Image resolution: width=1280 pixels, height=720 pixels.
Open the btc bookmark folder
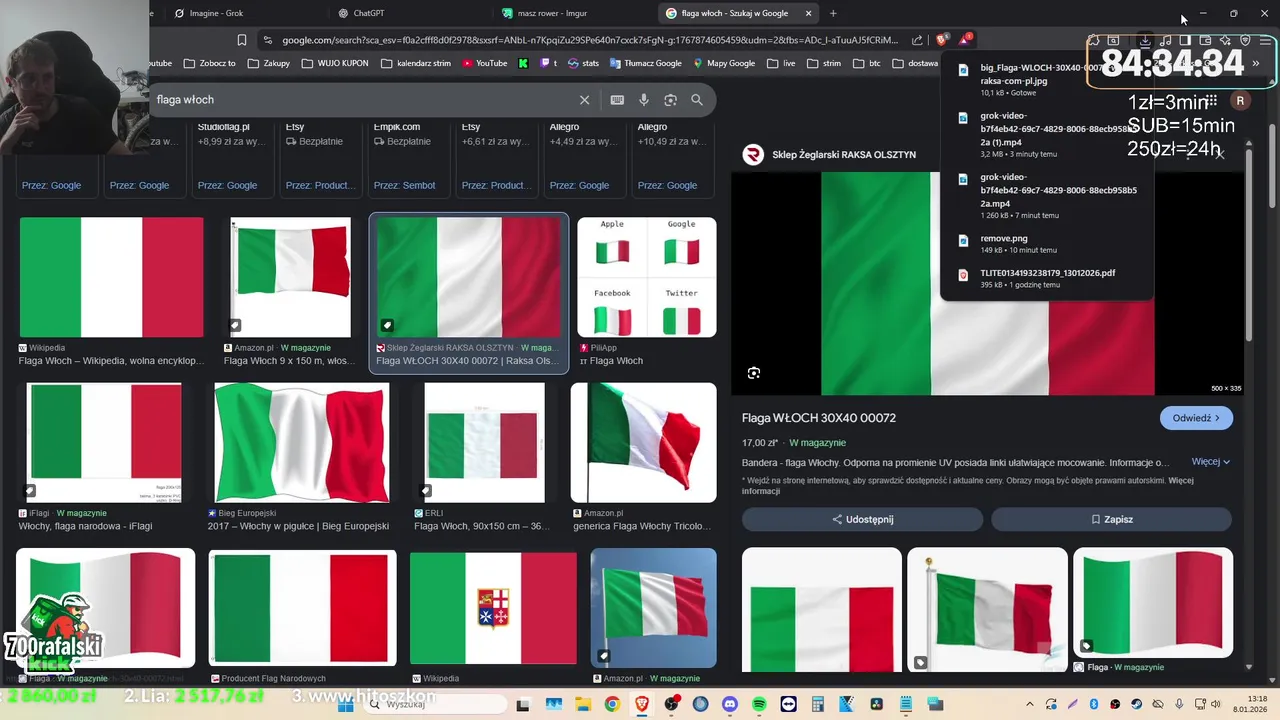coord(866,63)
